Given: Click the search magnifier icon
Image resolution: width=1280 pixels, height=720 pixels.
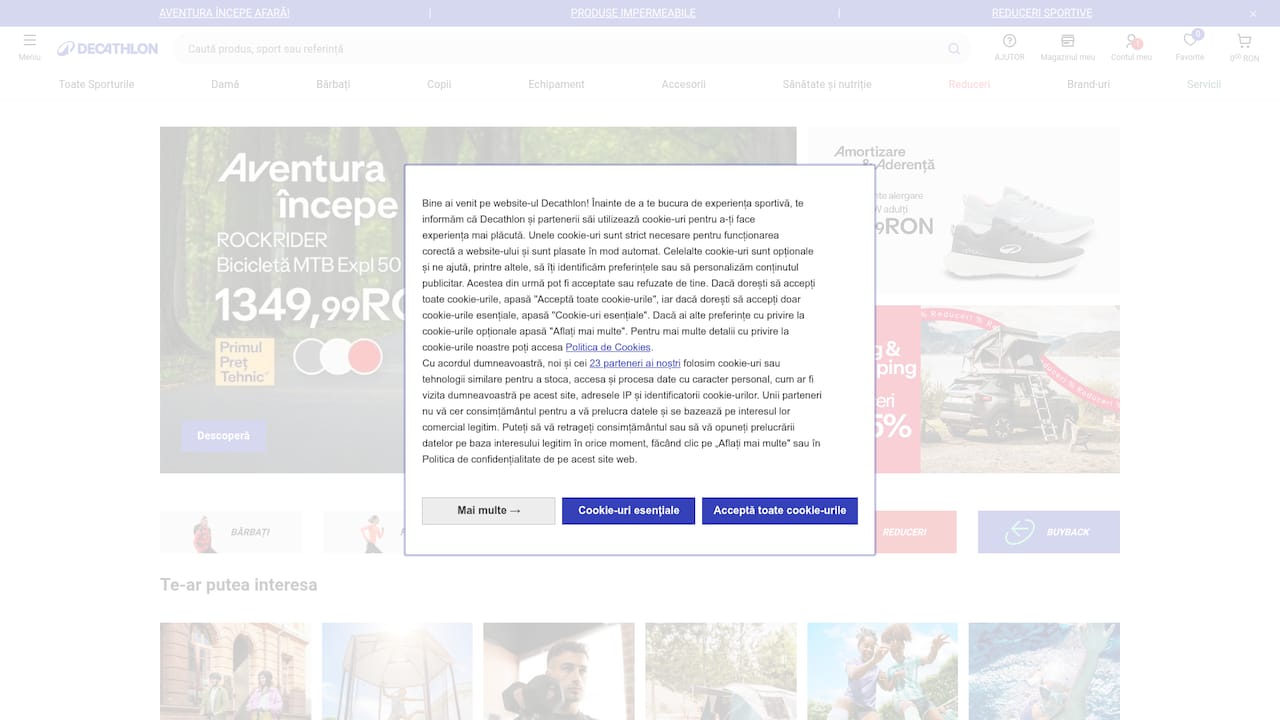Looking at the screenshot, I should (954, 48).
